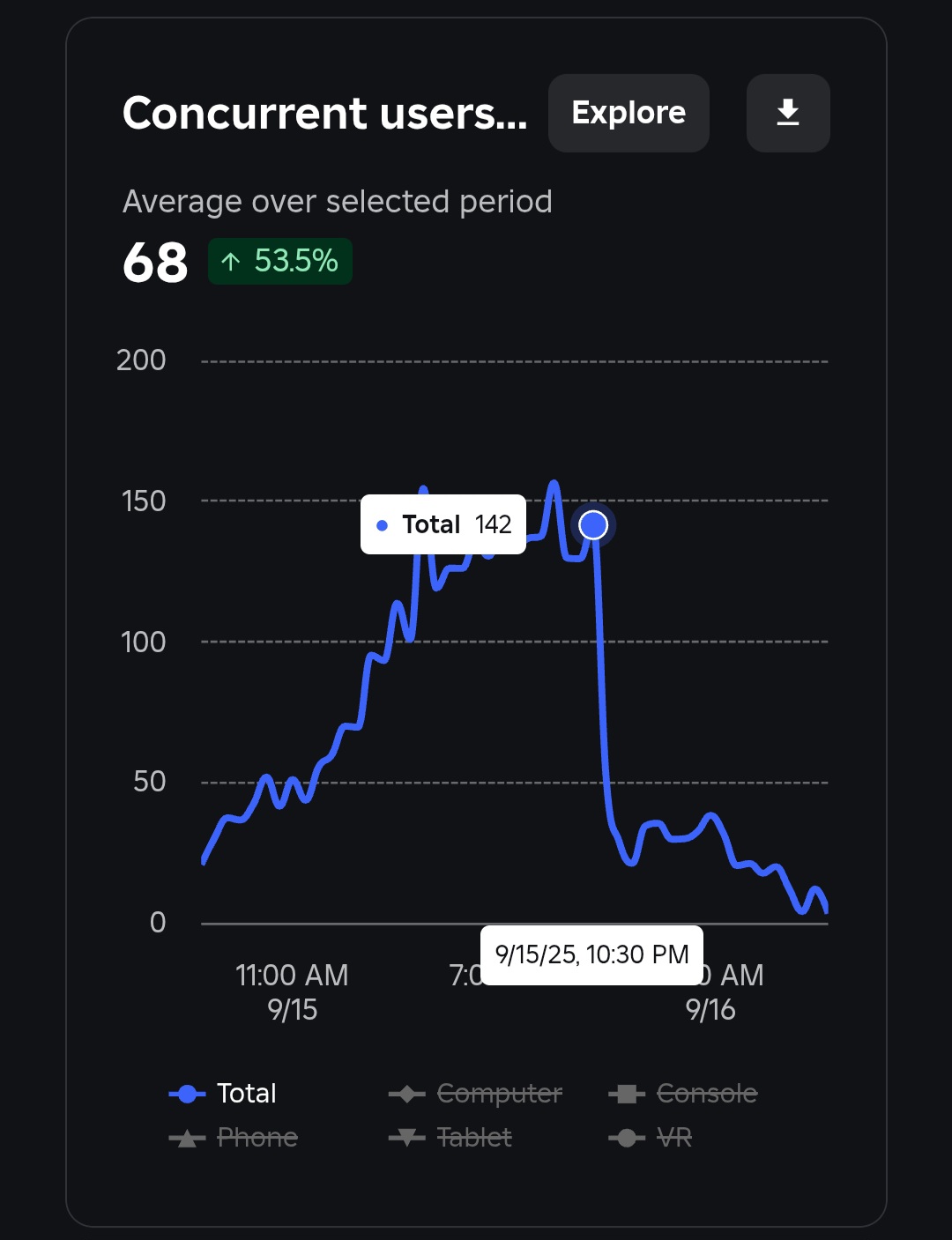This screenshot has height=1240, width=952.
Task: Click the 9/16 date axis label
Action: 710,1010
